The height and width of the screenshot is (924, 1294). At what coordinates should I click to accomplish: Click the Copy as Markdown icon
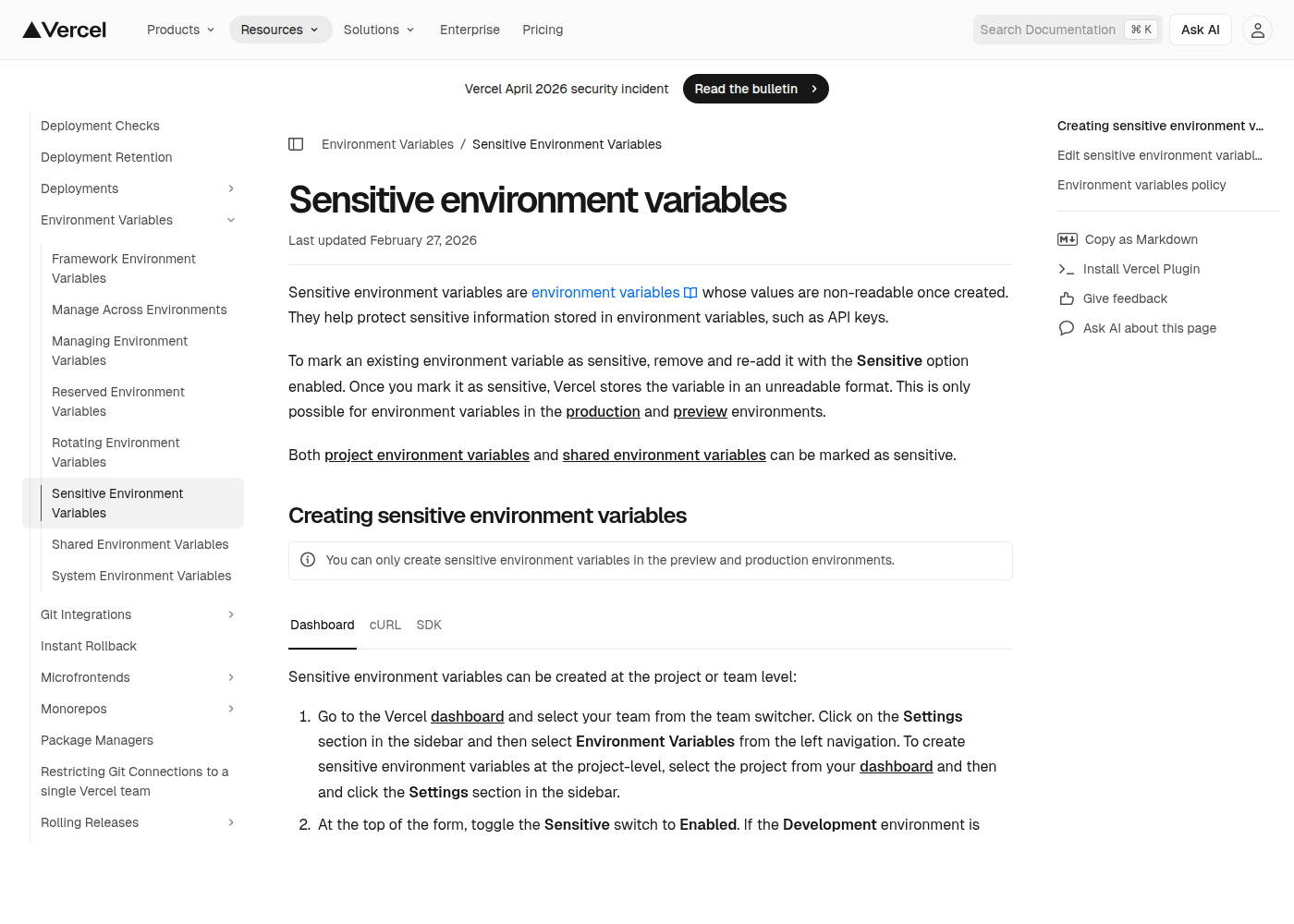click(1068, 239)
